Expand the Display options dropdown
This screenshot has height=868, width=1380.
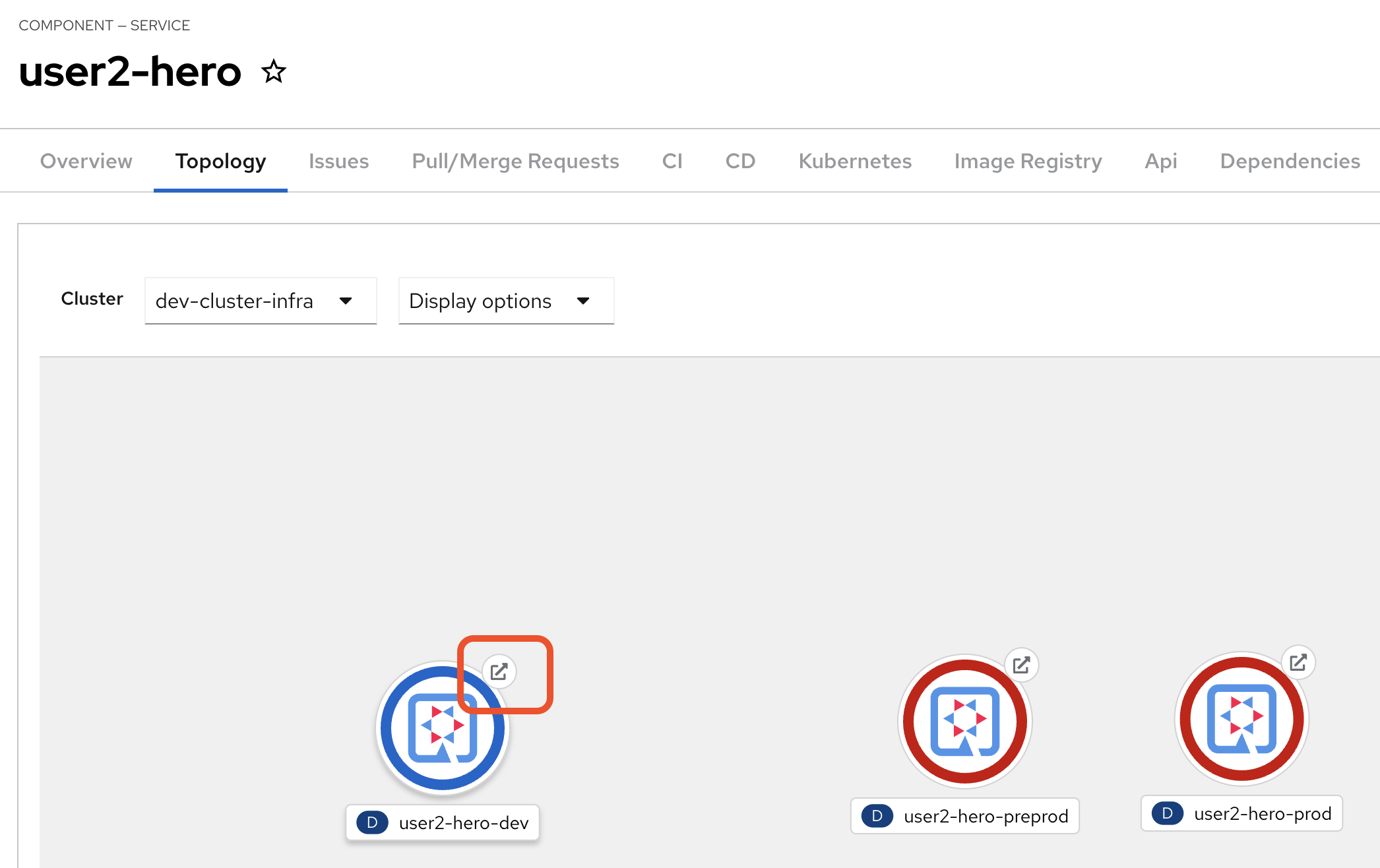(506, 301)
